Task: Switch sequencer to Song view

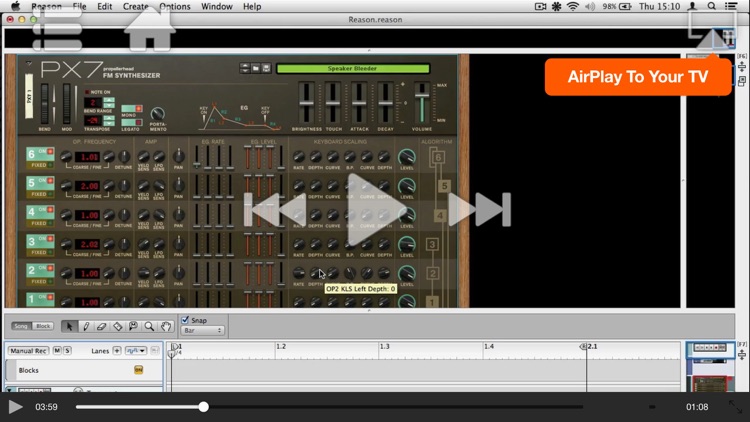Action: [x=21, y=326]
